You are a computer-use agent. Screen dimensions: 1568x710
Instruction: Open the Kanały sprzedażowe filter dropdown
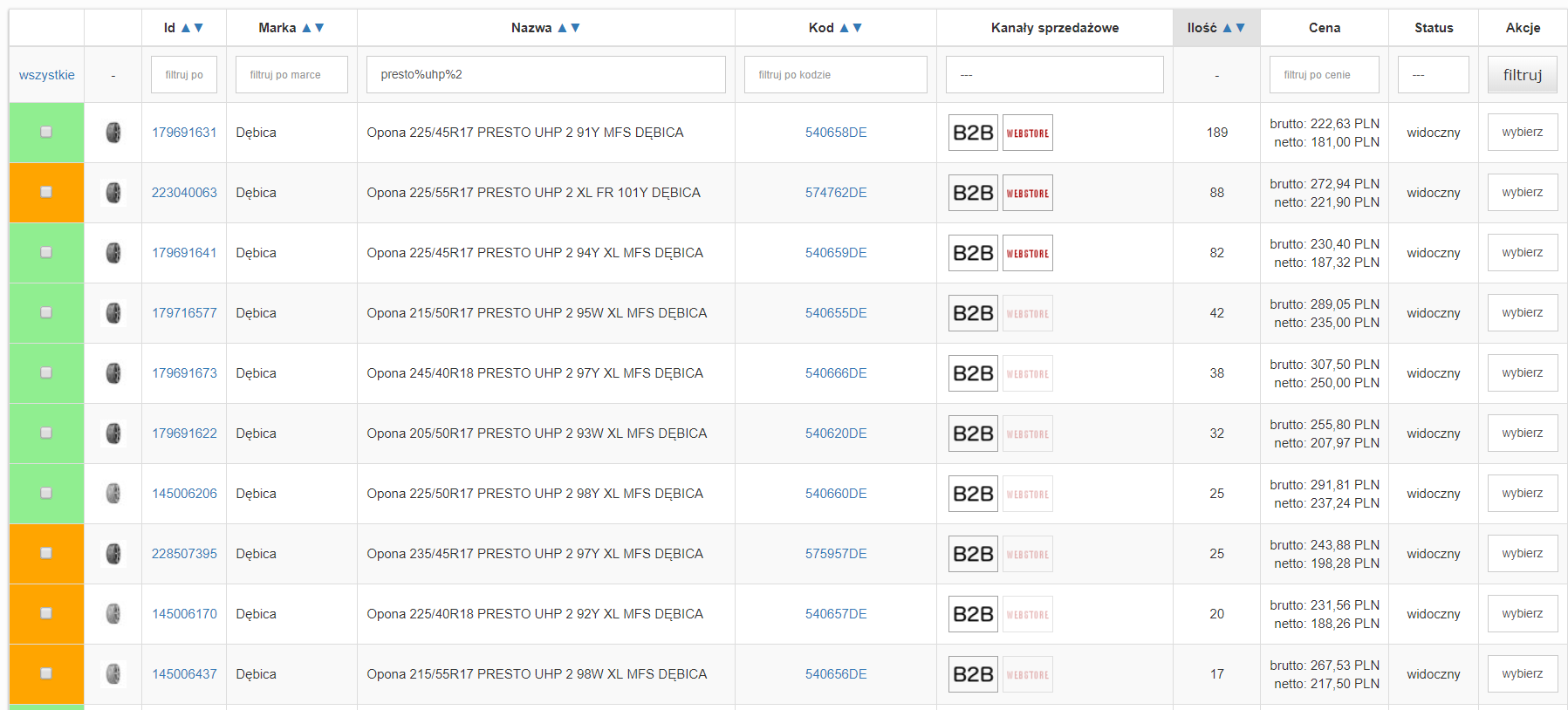tap(1054, 75)
